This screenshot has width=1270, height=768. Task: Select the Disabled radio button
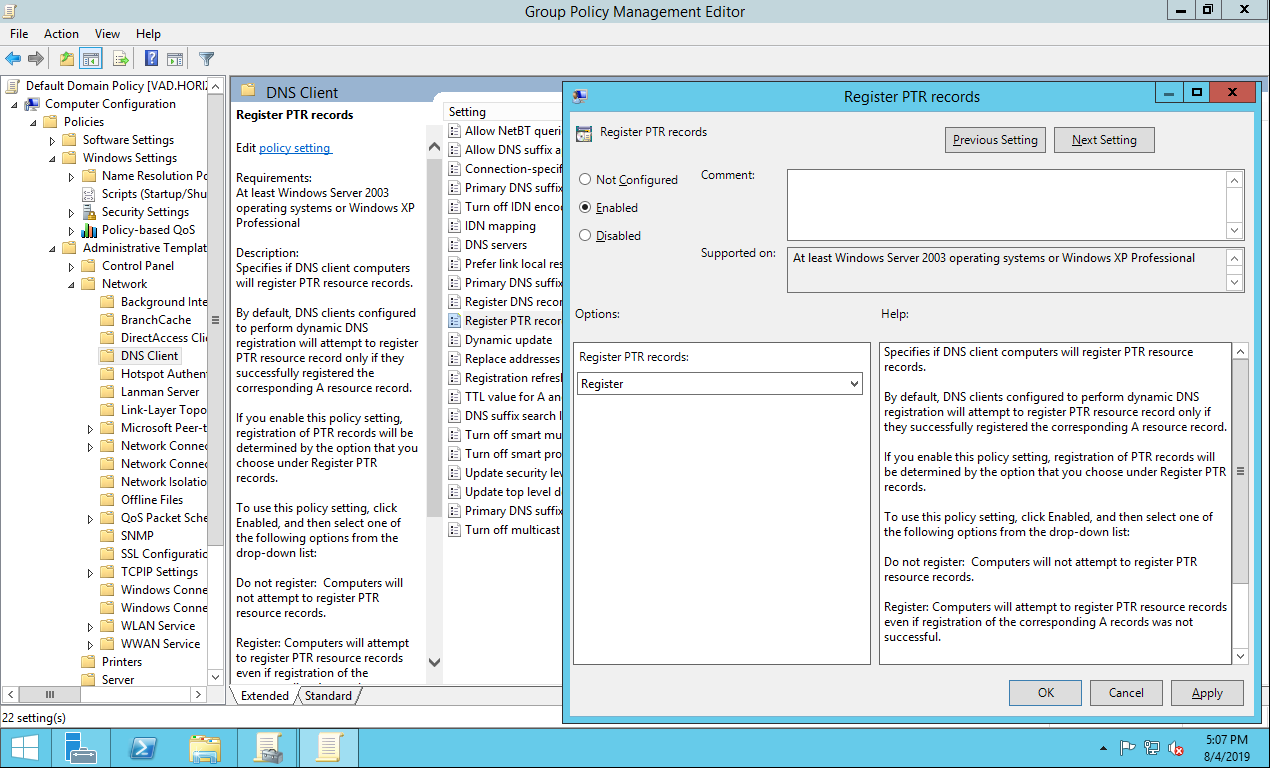(x=585, y=236)
